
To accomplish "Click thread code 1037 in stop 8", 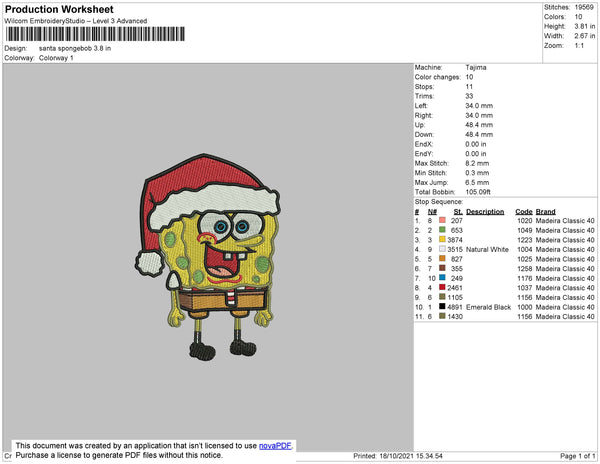I will click(525, 288).
